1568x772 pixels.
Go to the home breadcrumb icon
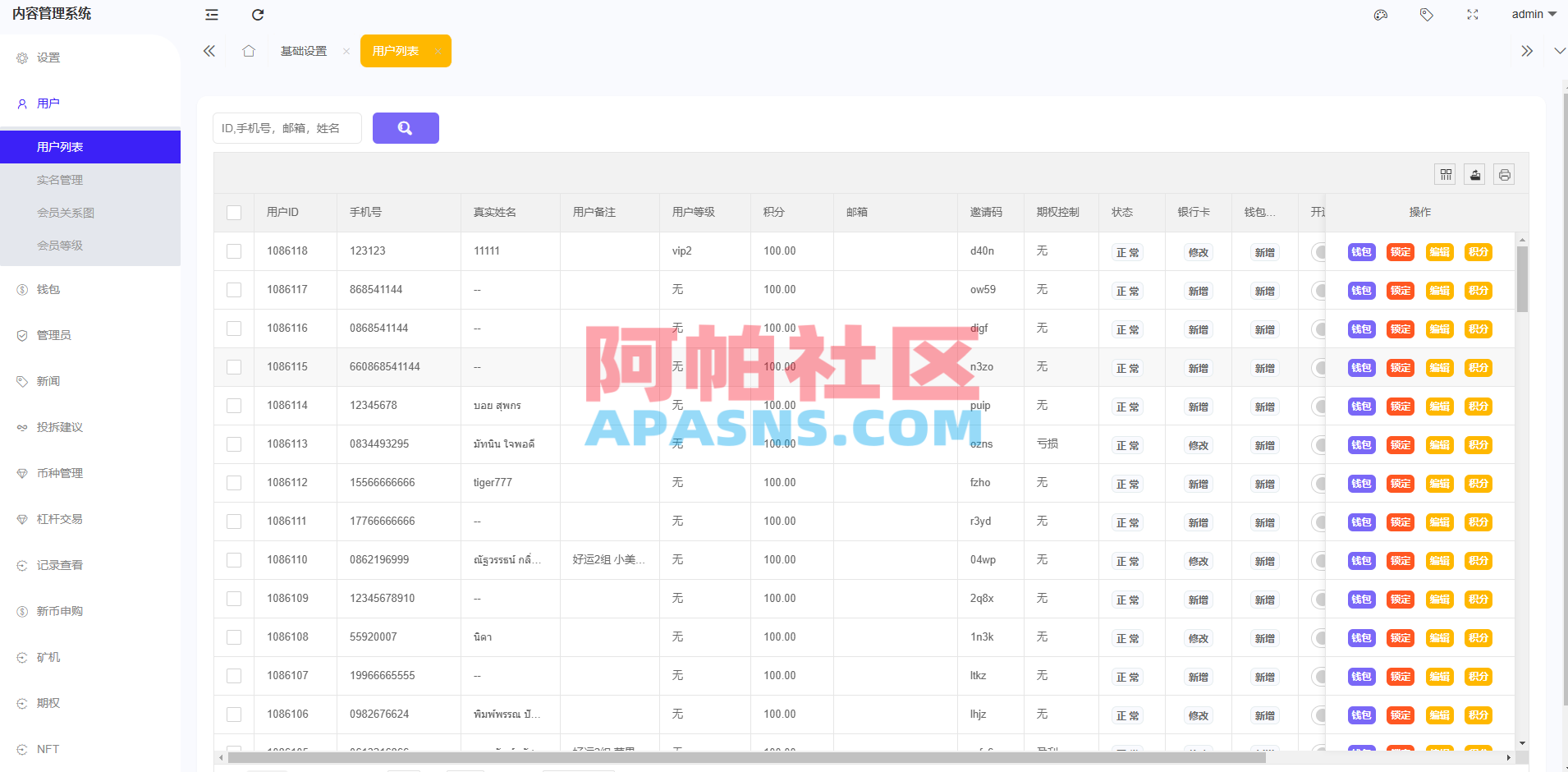248,50
